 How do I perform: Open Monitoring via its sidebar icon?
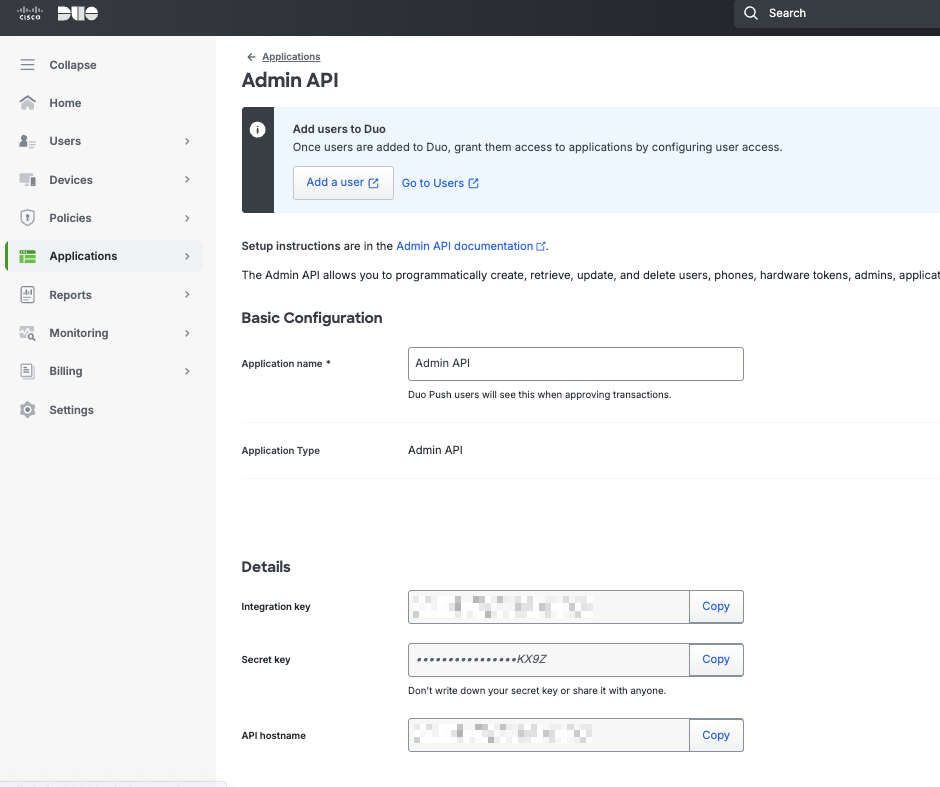[x=28, y=333]
